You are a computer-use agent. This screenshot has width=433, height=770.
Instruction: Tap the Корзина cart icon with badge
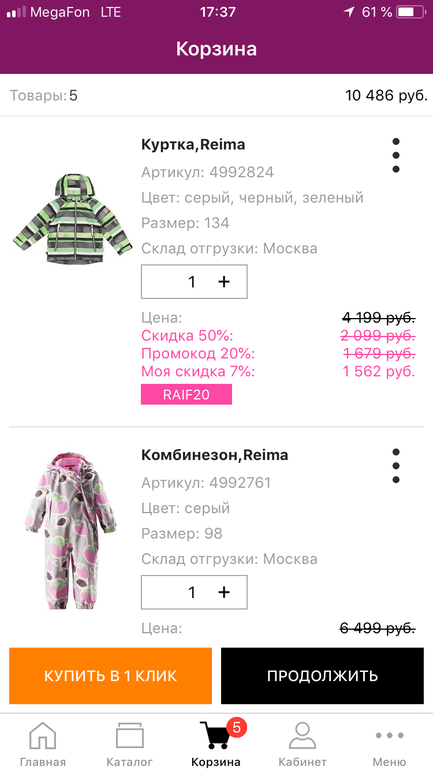[216, 735]
